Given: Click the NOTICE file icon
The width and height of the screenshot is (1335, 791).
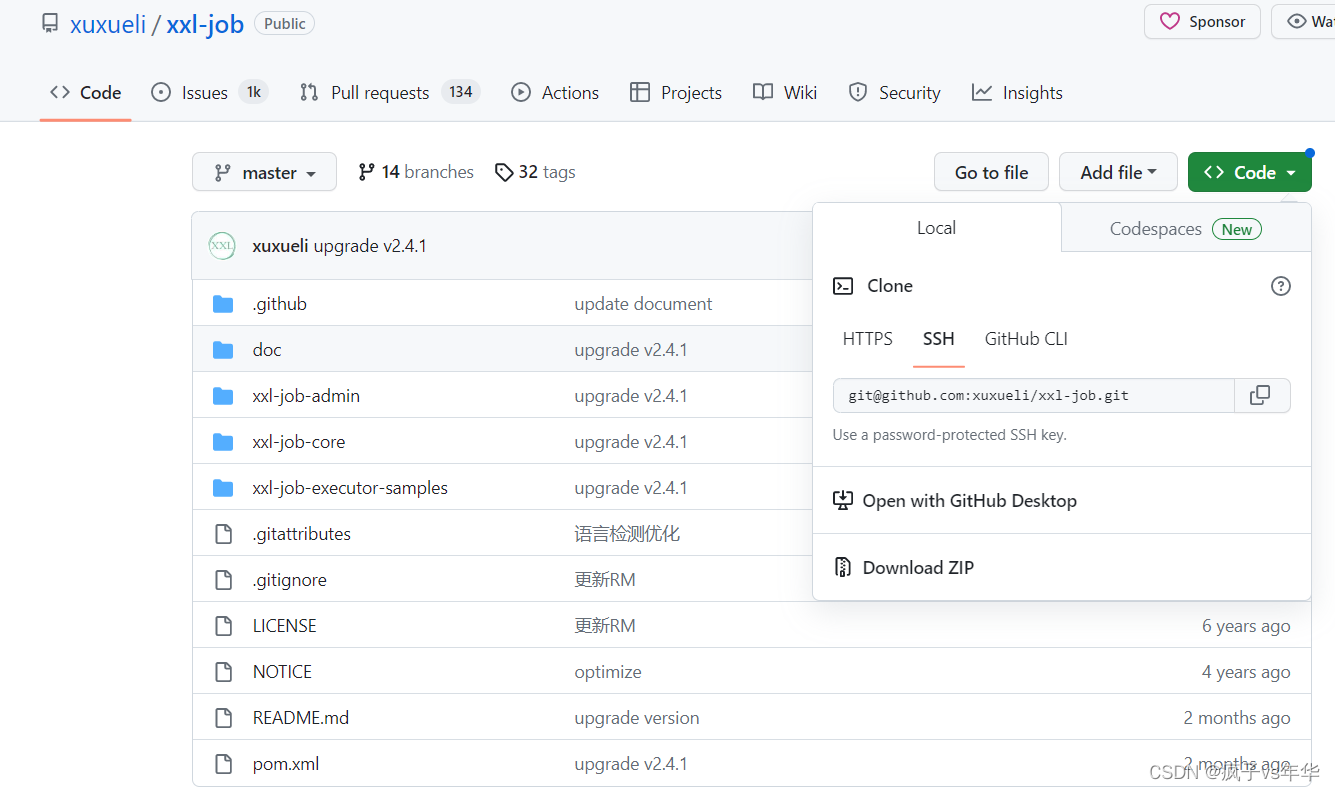Looking at the screenshot, I should [224, 672].
